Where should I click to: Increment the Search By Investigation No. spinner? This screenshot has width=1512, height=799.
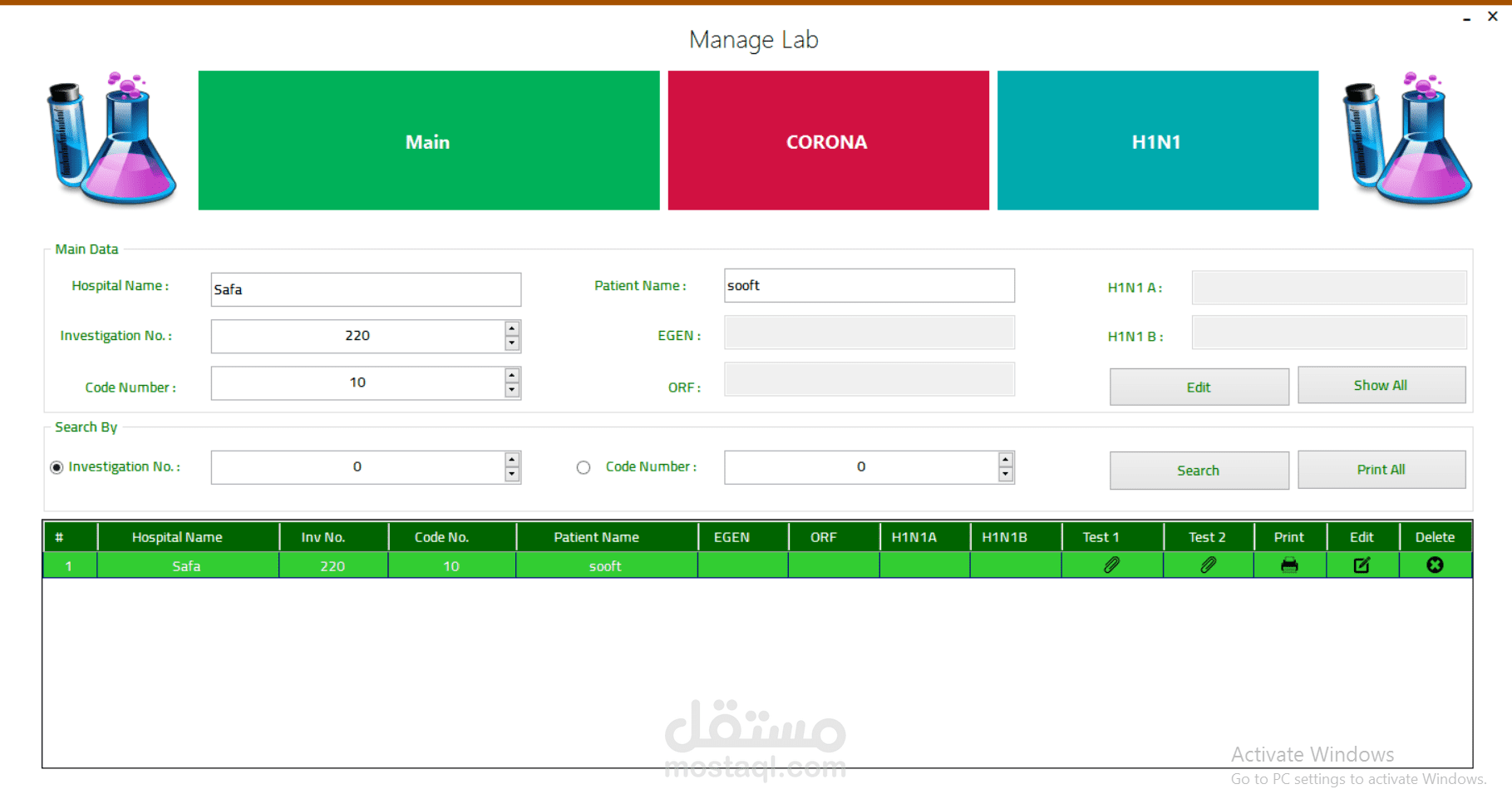coord(512,460)
